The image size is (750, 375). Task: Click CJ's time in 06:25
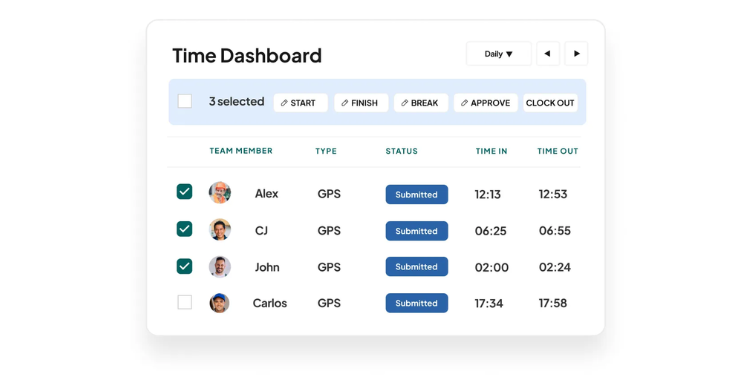(491, 231)
